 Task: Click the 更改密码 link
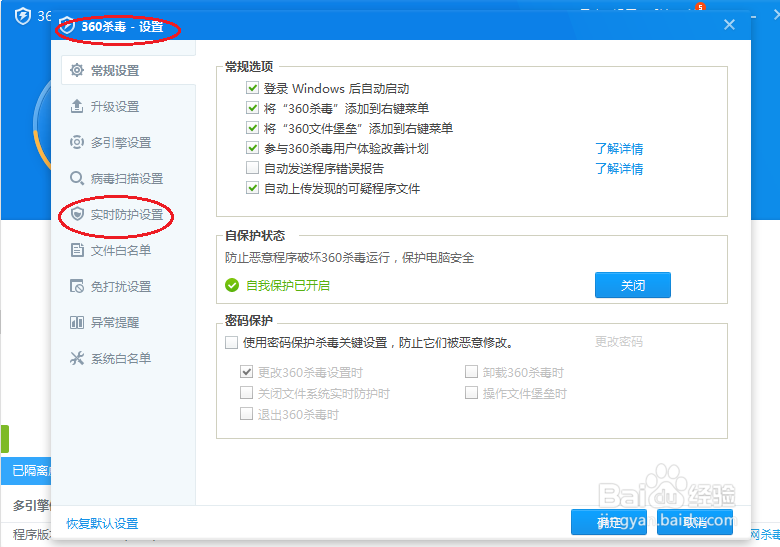click(x=619, y=342)
